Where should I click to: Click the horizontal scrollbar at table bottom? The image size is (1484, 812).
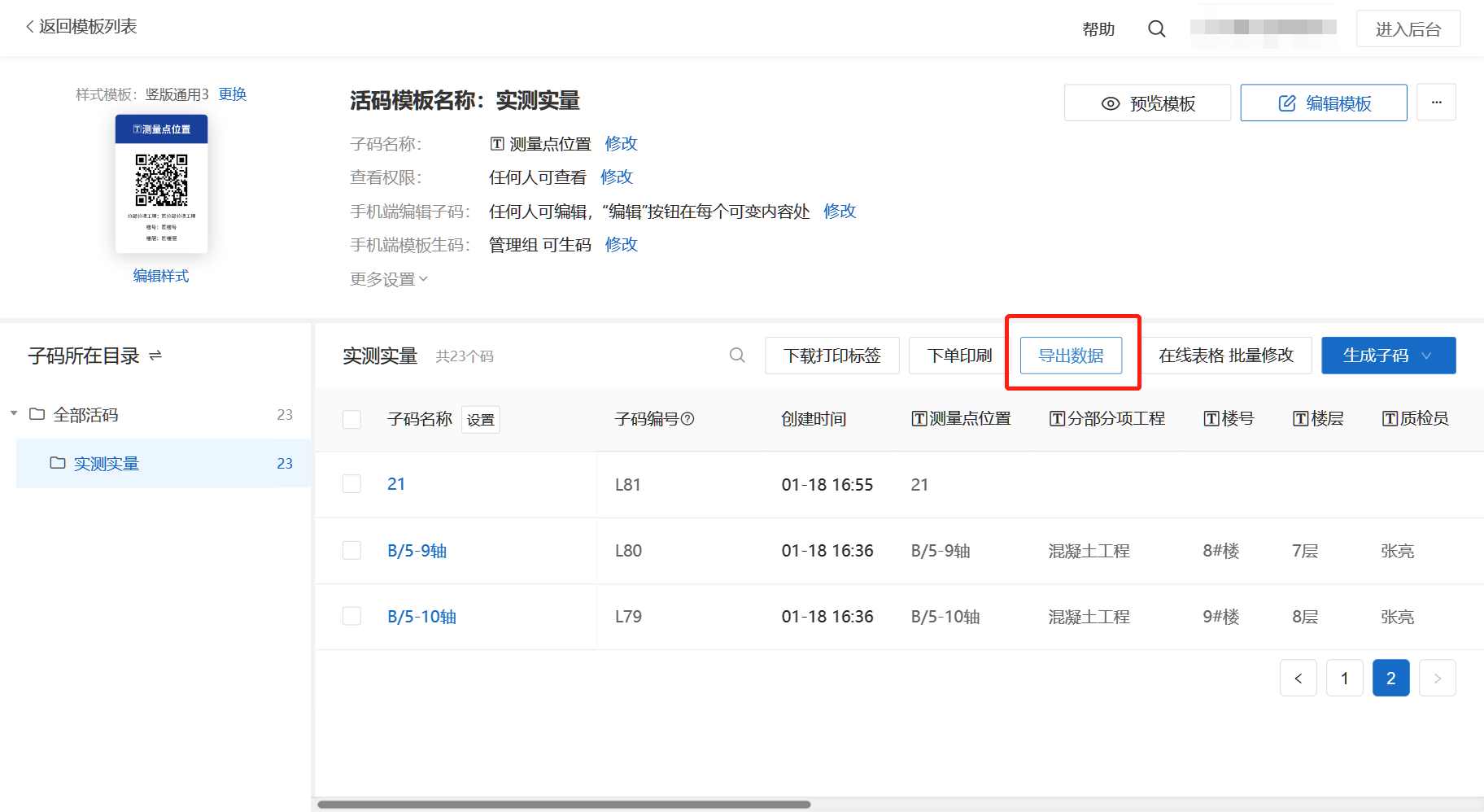click(x=564, y=805)
